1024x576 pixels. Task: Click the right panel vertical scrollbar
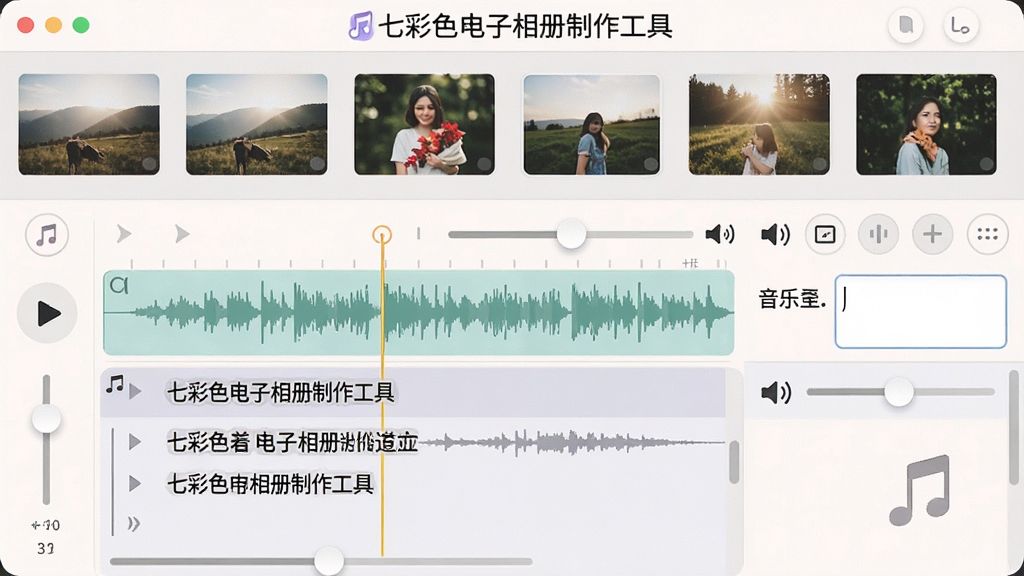coord(1014,428)
